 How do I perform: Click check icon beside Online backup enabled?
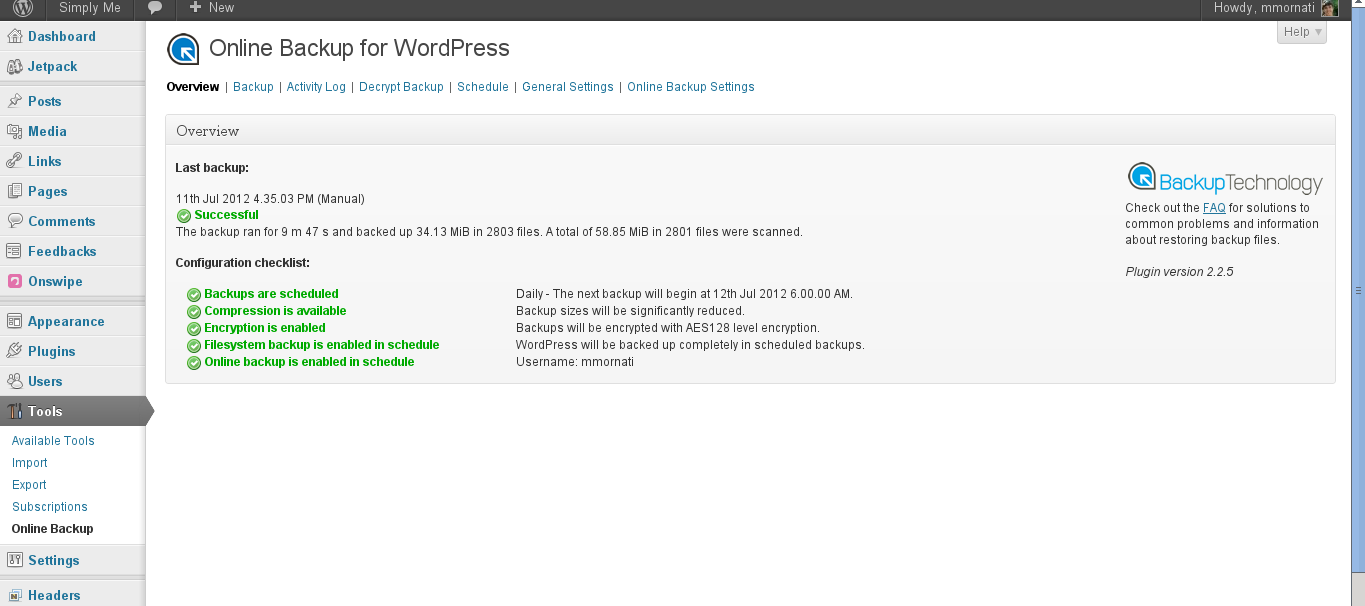tap(194, 362)
